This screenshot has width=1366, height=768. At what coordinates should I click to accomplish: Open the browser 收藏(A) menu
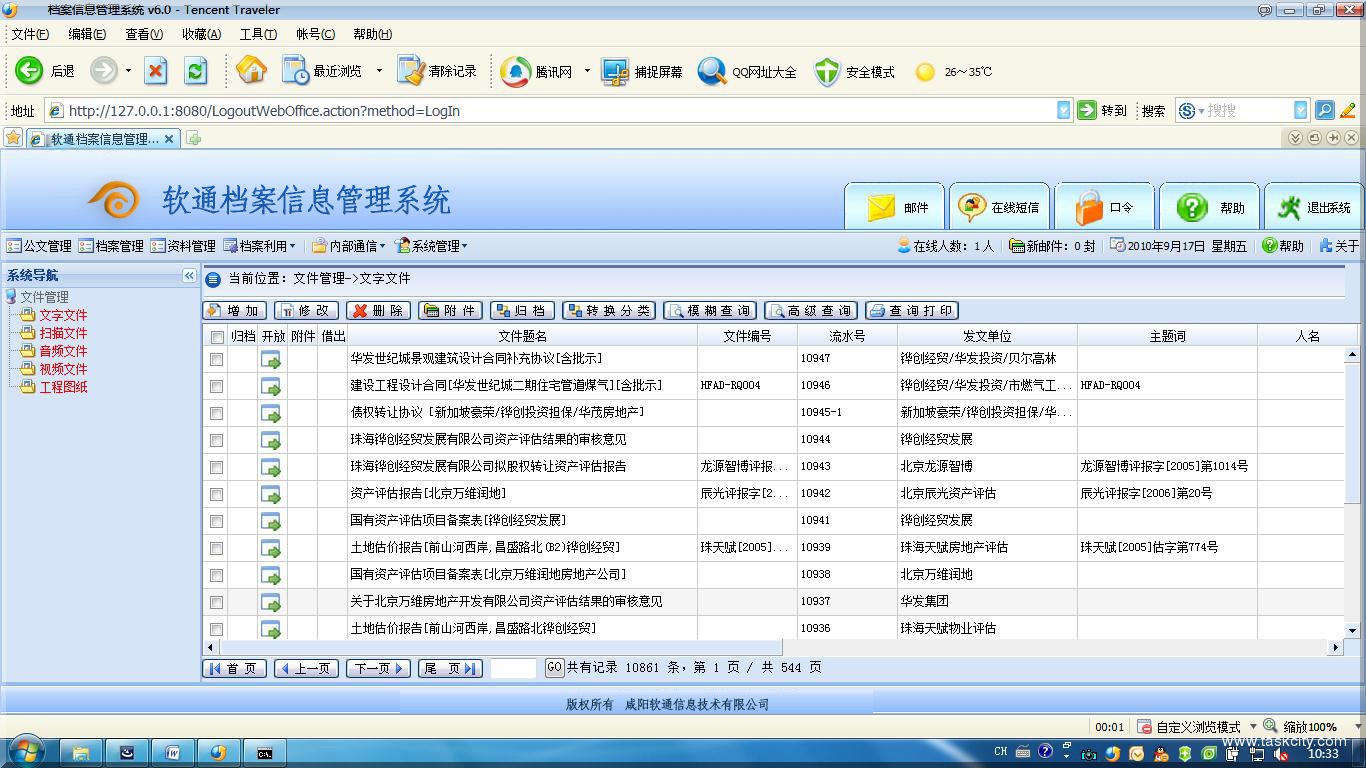pyautogui.click(x=201, y=34)
